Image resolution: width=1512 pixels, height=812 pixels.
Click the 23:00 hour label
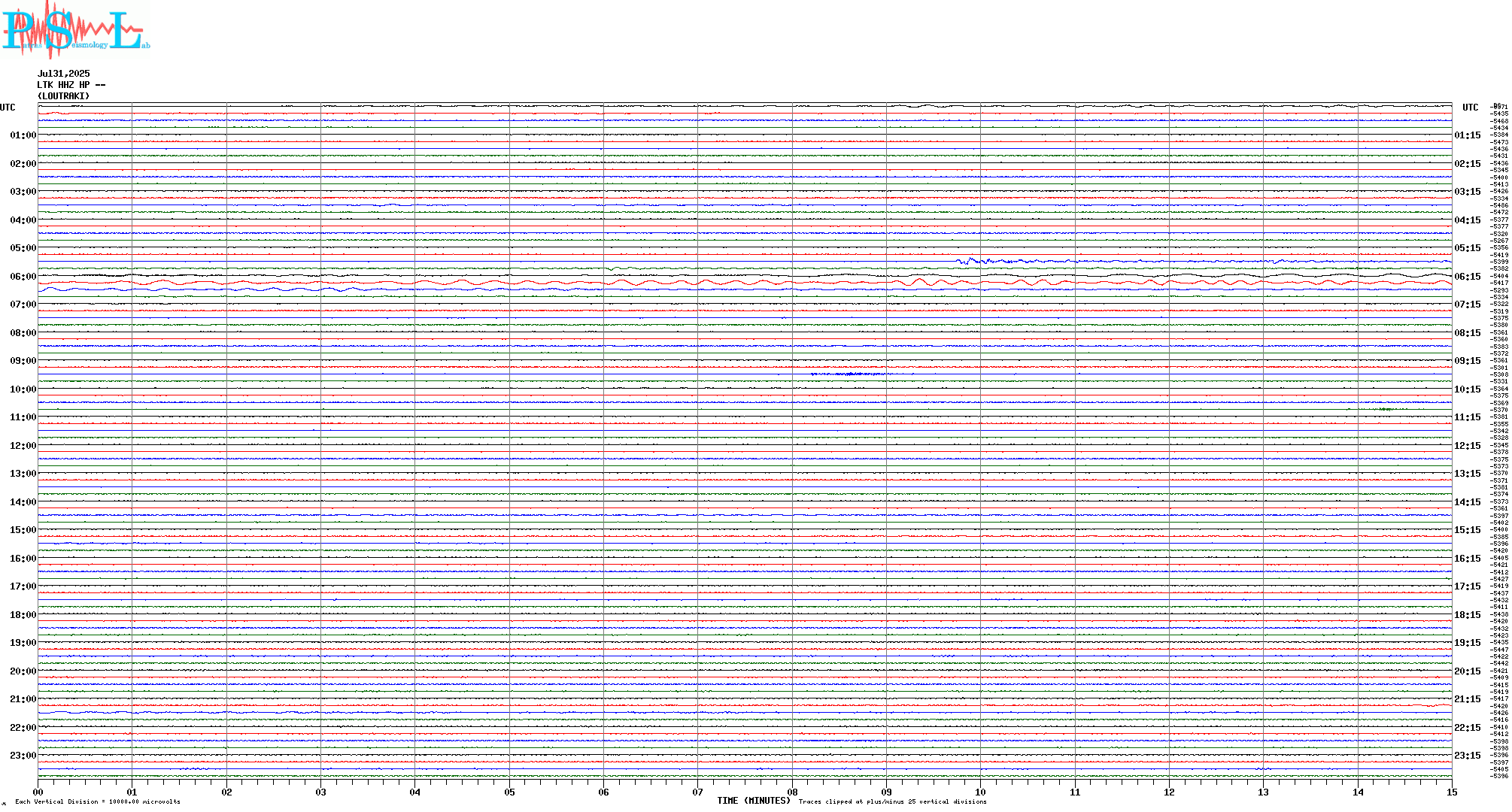pos(23,756)
